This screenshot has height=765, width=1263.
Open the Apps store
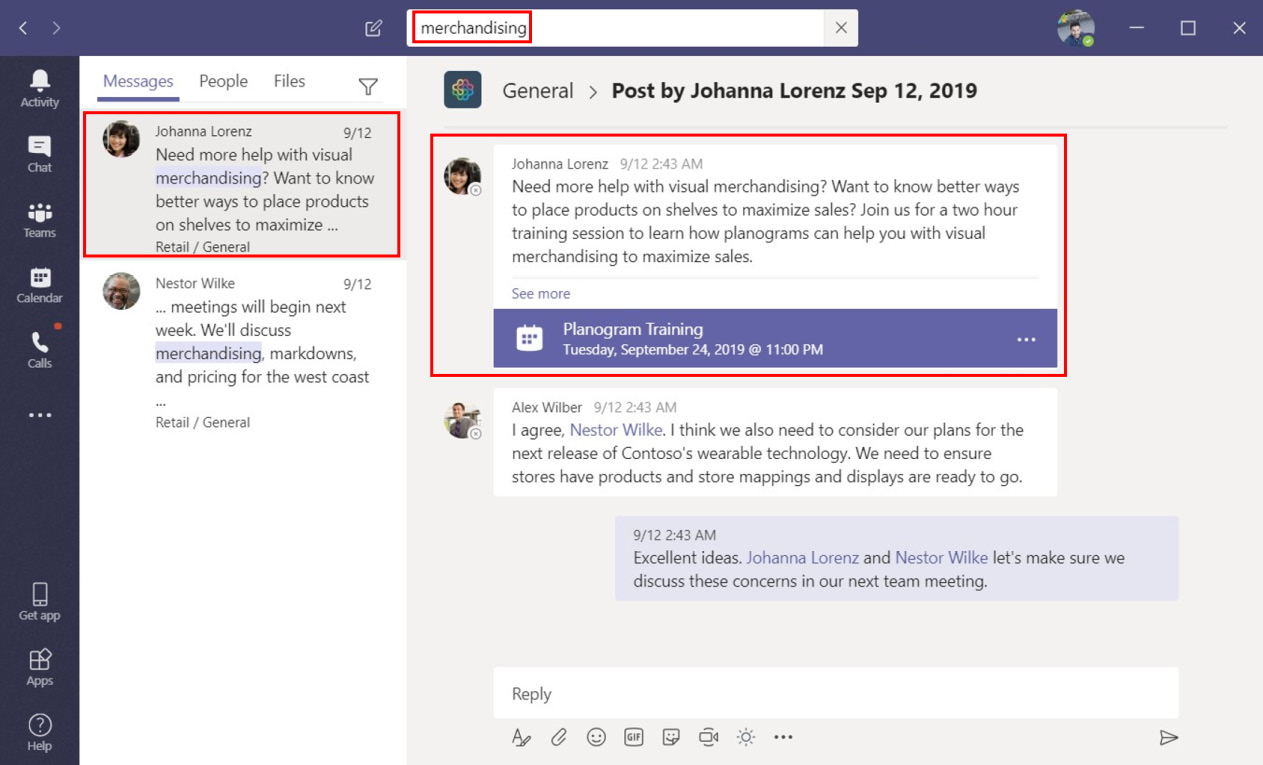point(40,667)
